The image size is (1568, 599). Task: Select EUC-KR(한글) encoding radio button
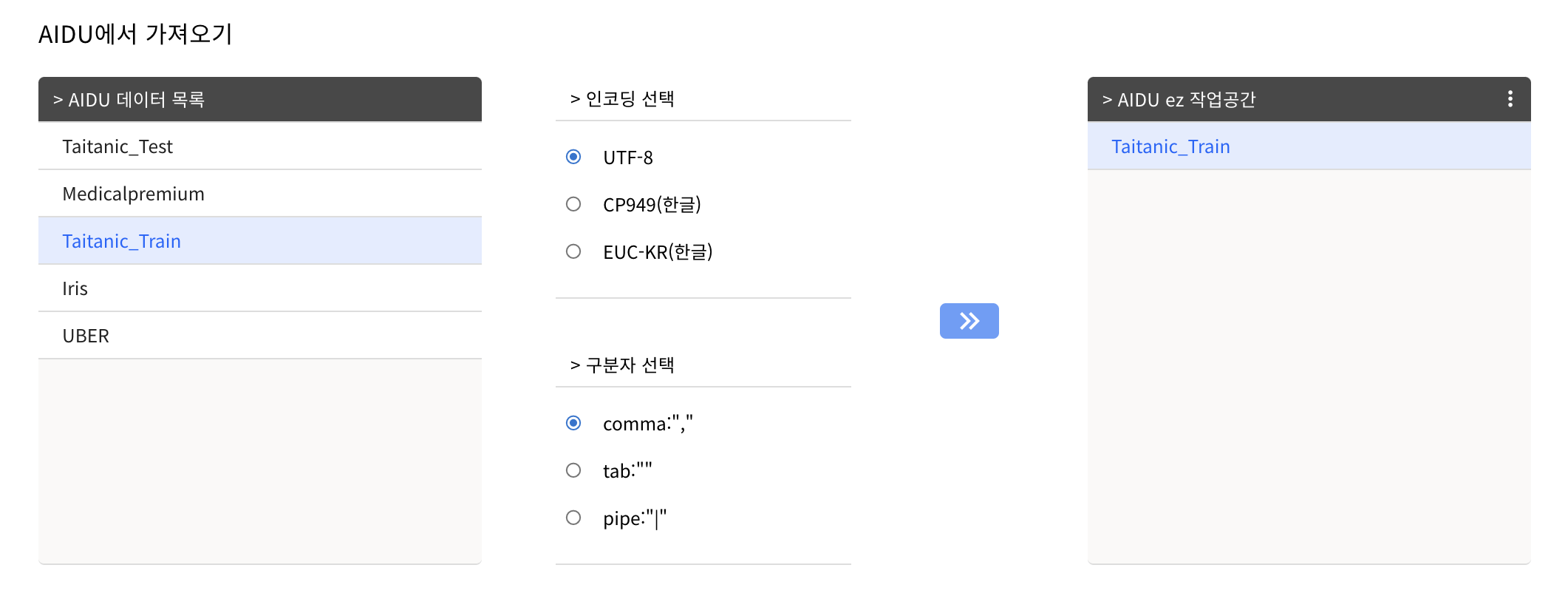click(573, 251)
